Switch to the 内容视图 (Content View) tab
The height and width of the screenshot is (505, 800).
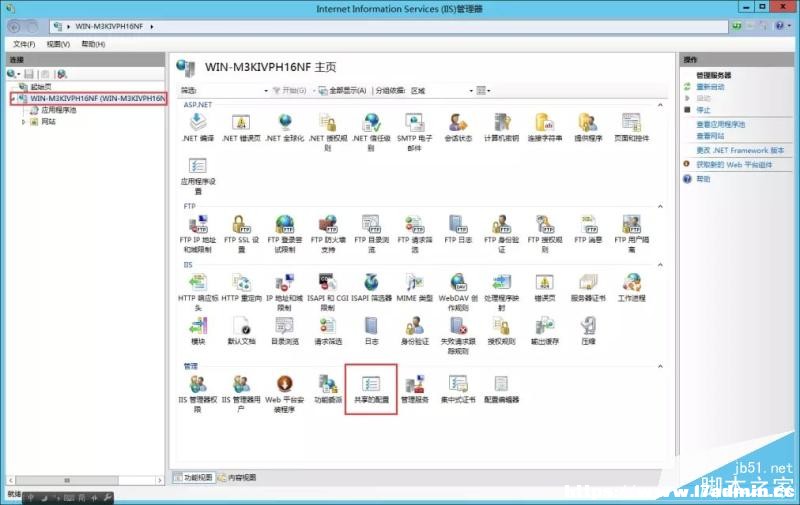pos(237,477)
